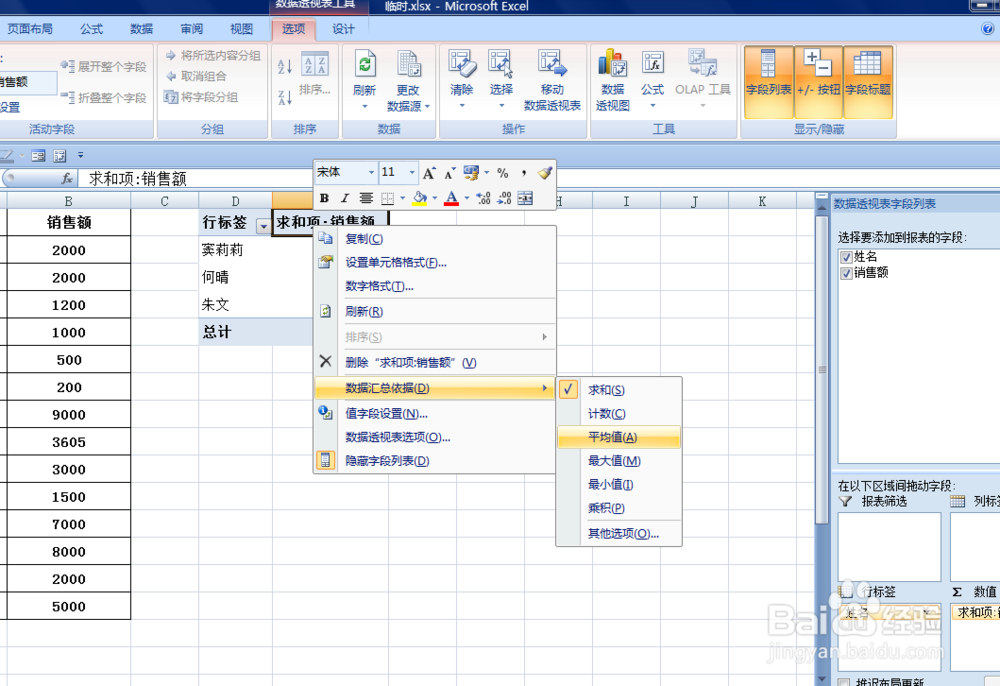Open fill color dropdown arrow
The width and height of the screenshot is (1000, 686).
pos(435,198)
